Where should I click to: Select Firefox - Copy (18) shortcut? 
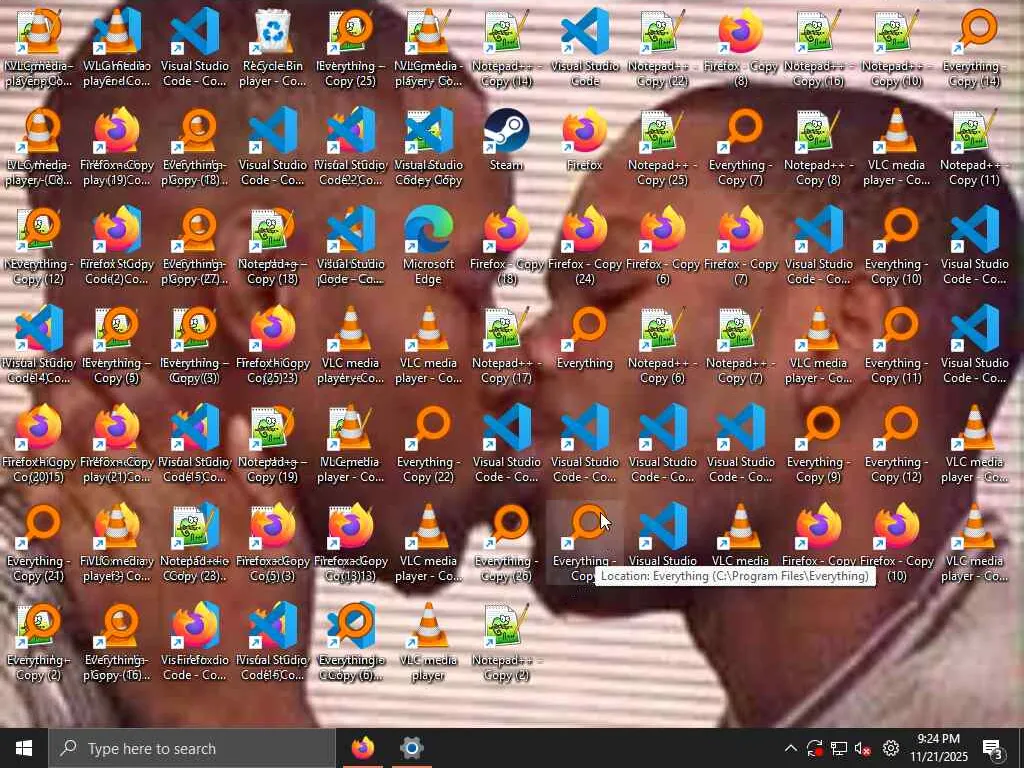coord(506,247)
